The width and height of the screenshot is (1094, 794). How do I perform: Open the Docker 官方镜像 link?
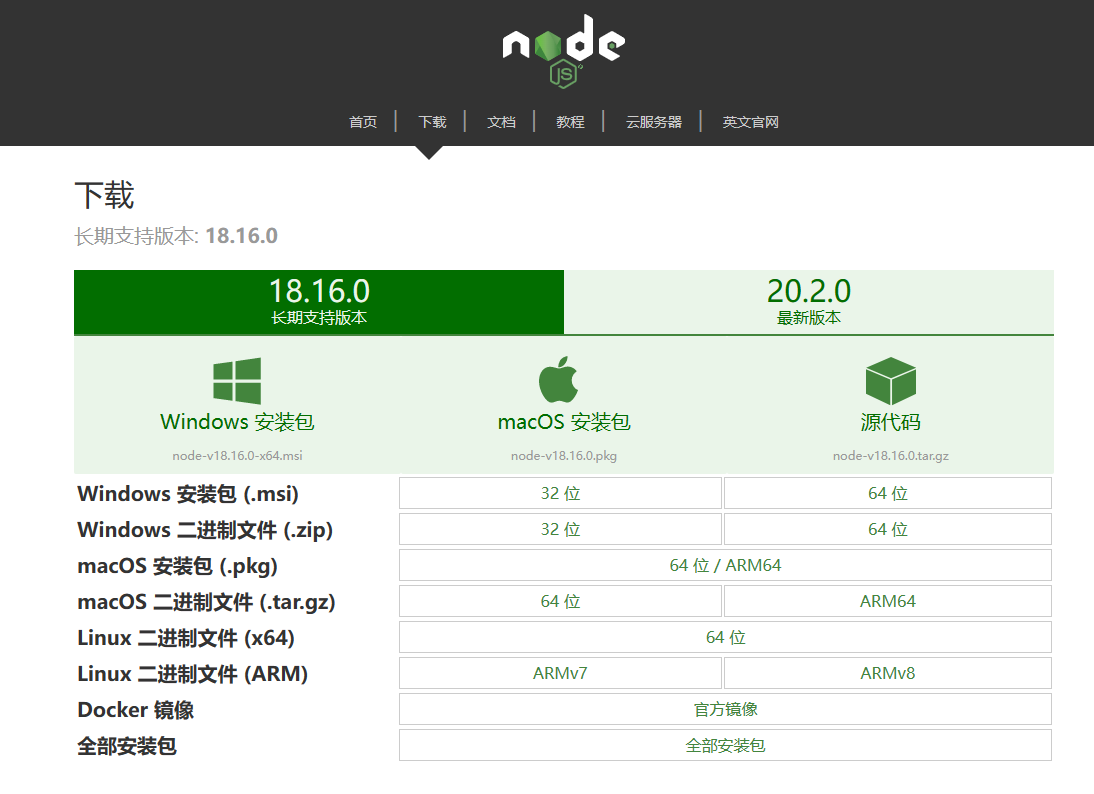pos(724,708)
